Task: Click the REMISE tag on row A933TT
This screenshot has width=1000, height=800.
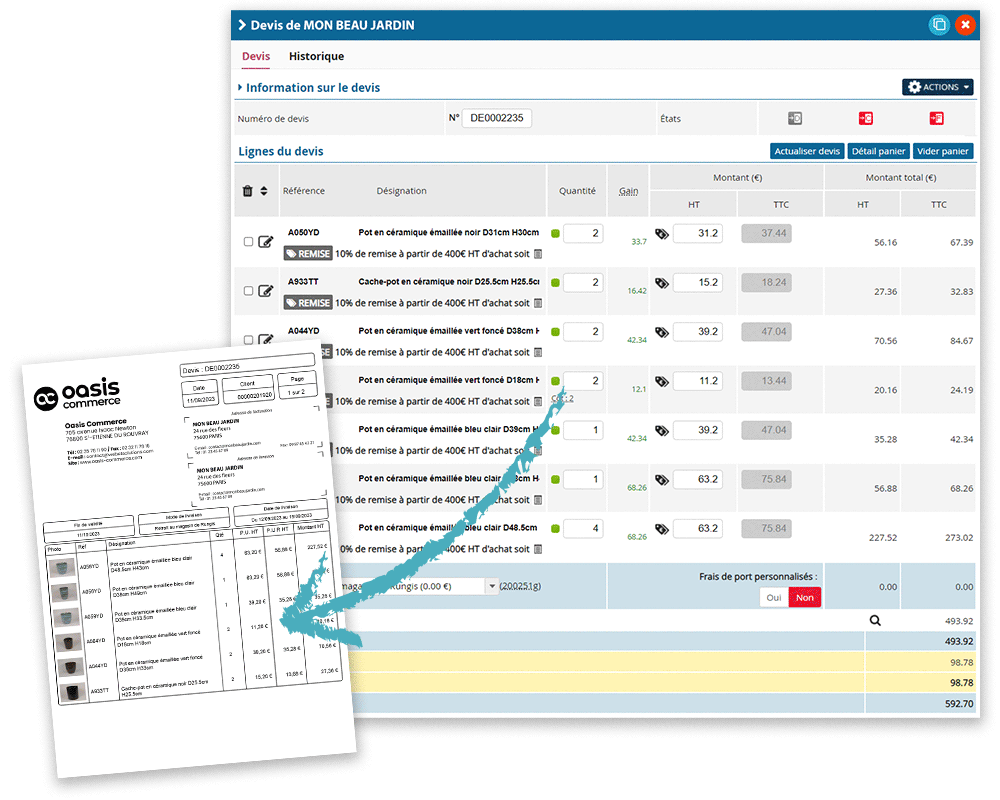Action: pyautogui.click(x=308, y=303)
